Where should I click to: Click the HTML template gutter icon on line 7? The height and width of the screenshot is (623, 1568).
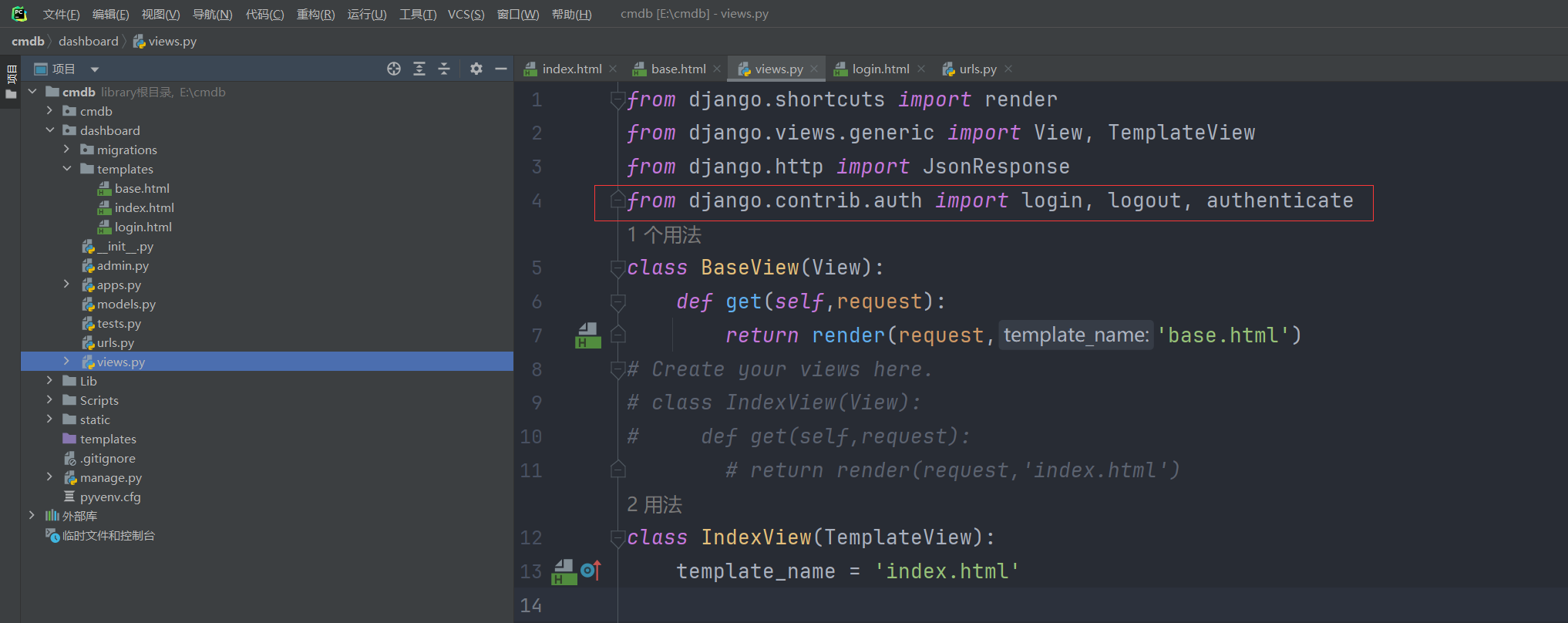pos(588,335)
